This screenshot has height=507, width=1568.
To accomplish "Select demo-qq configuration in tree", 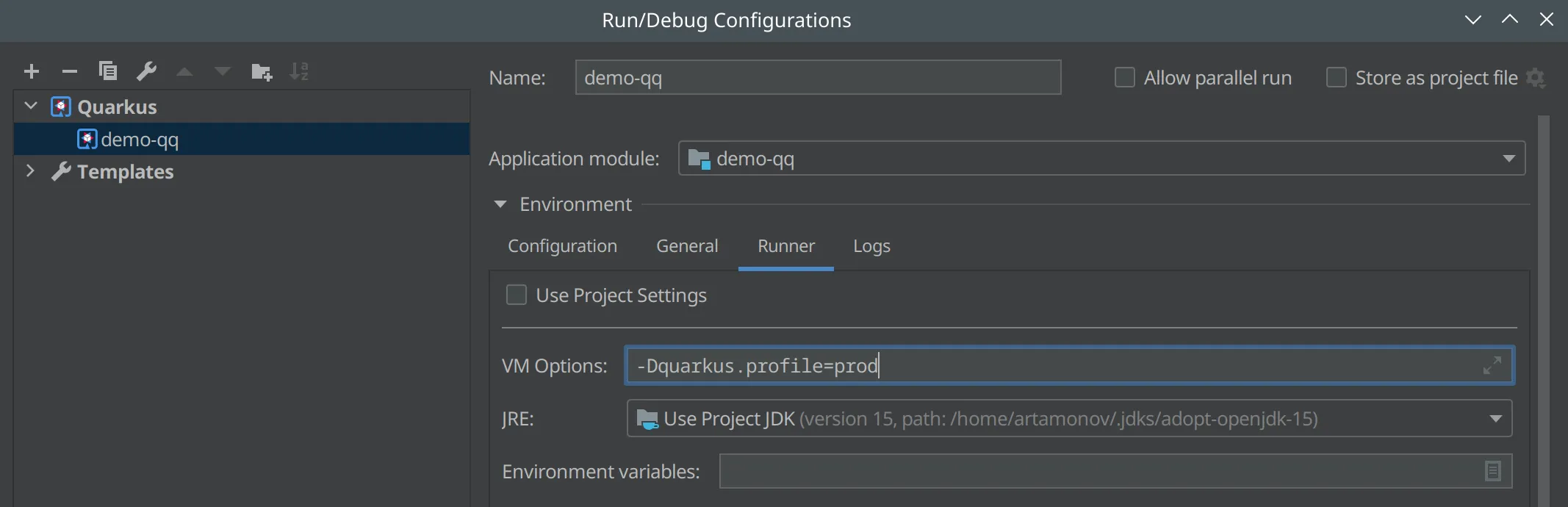I will [x=140, y=140].
